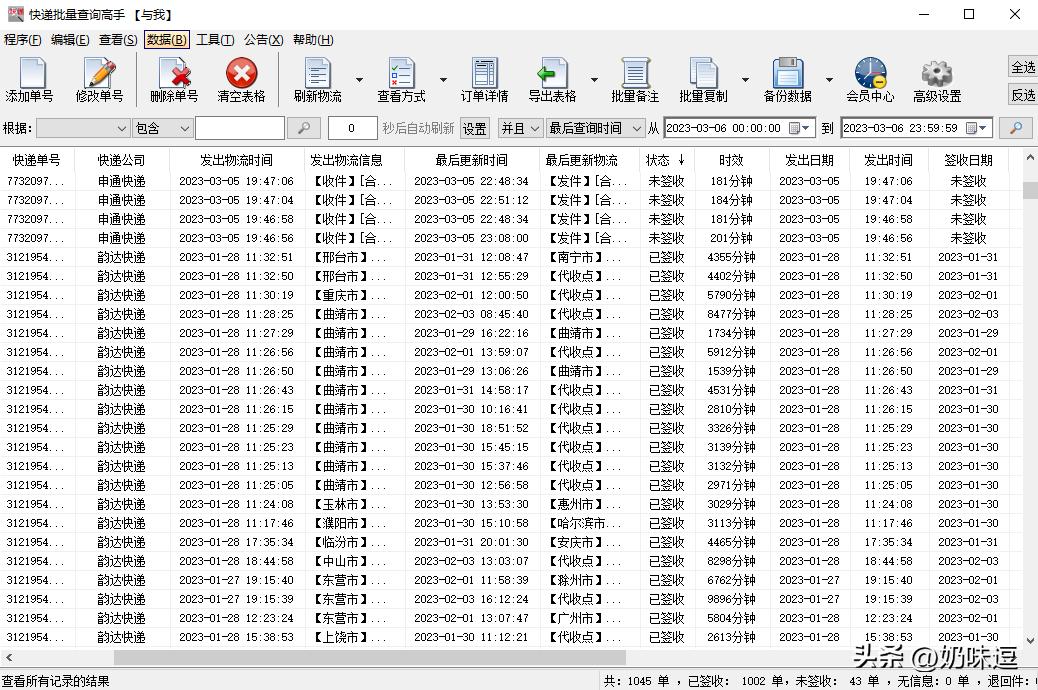Open 会员中心 (Member Center) icon
The image size is (1038, 690).
point(868,80)
